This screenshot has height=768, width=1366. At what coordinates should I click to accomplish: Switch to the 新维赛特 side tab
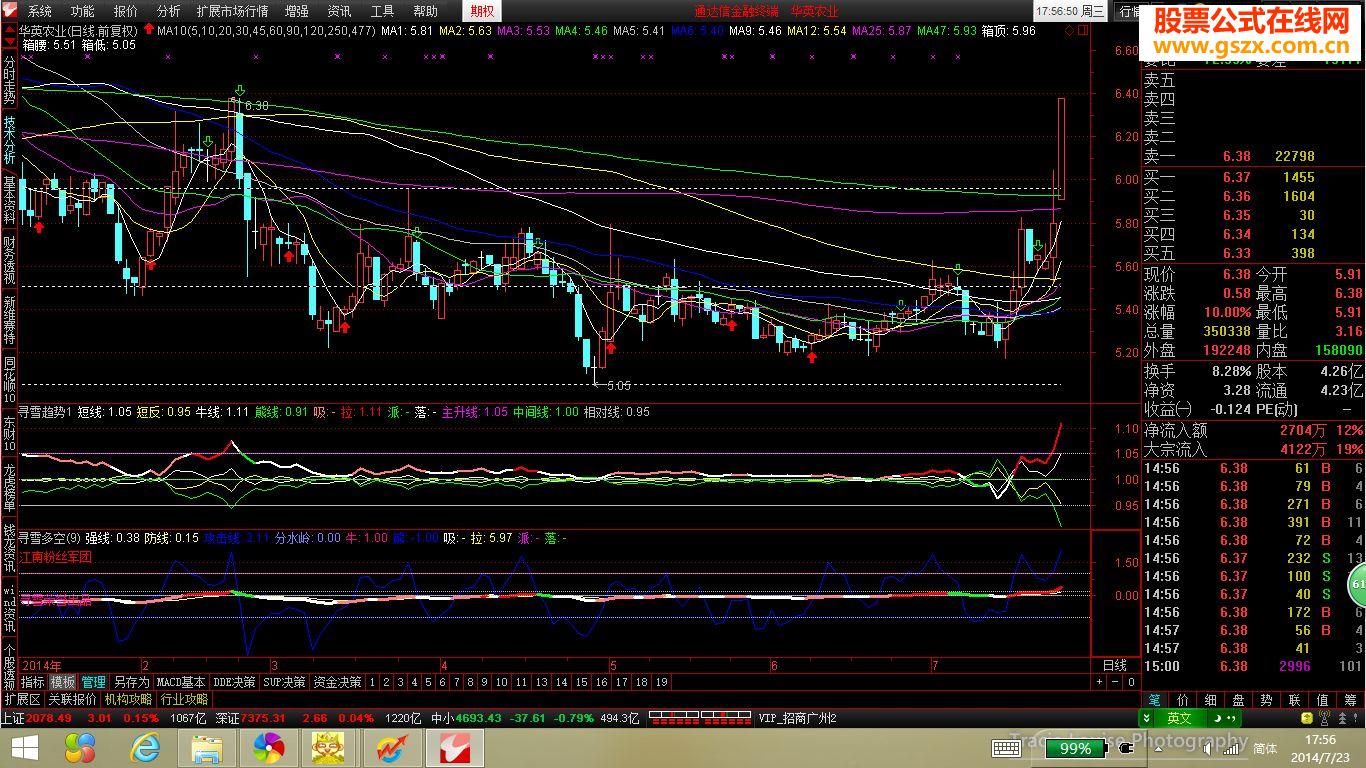(9, 321)
